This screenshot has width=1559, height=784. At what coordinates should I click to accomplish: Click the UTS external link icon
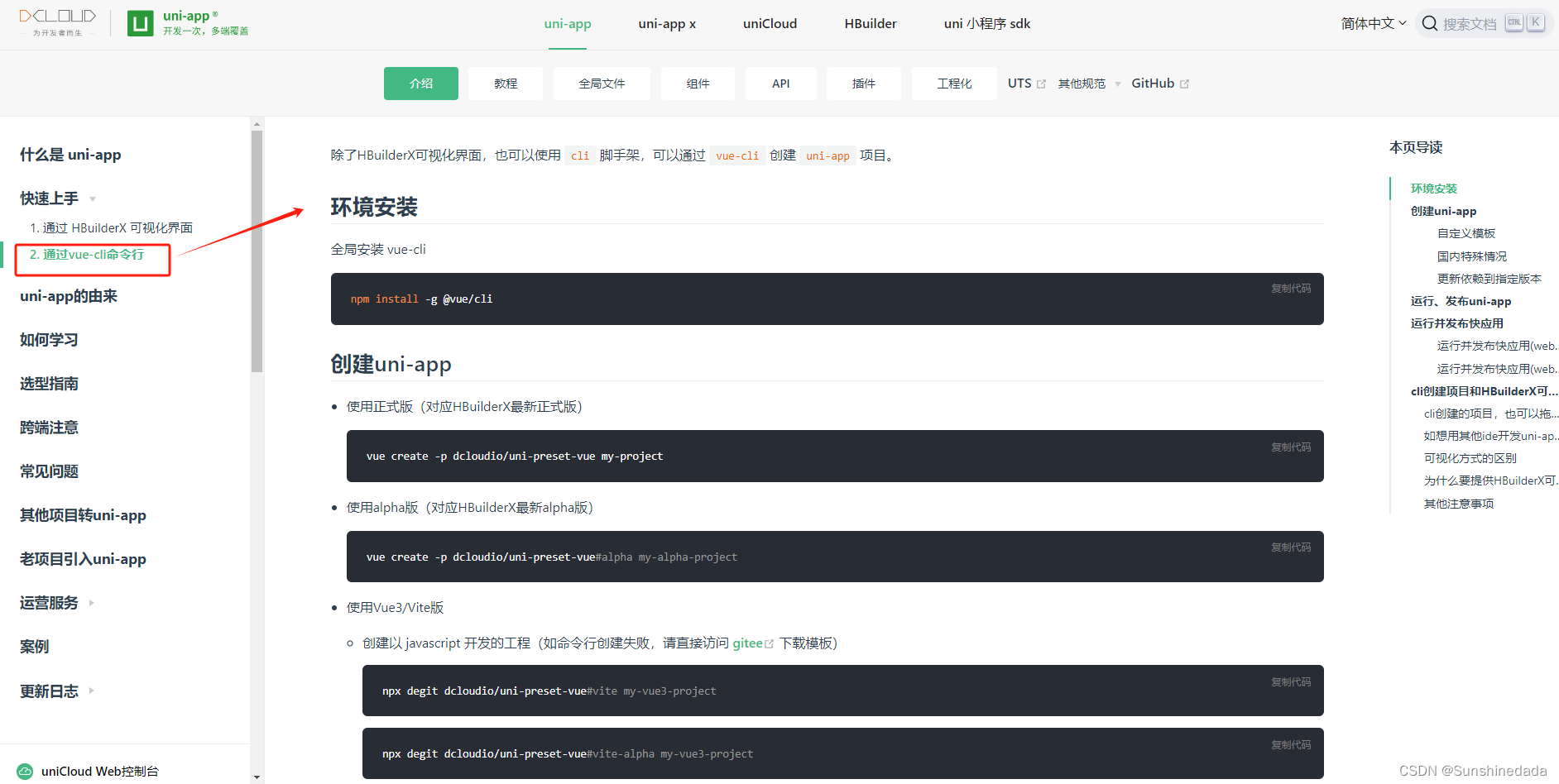click(1041, 84)
